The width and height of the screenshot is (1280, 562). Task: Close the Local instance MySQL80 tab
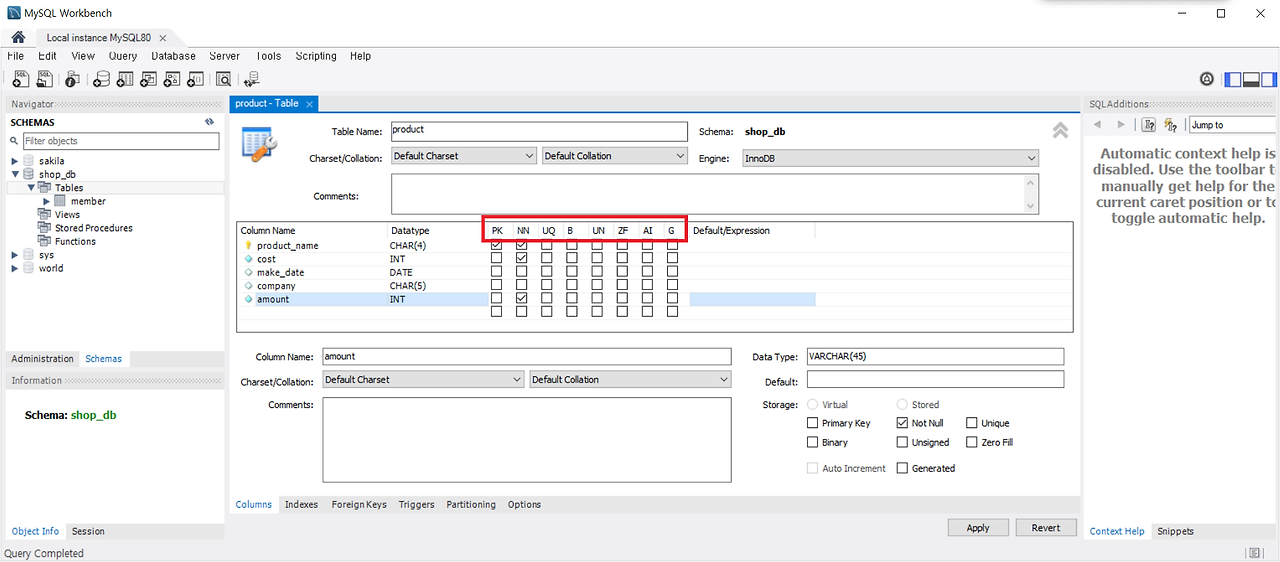coord(163,37)
